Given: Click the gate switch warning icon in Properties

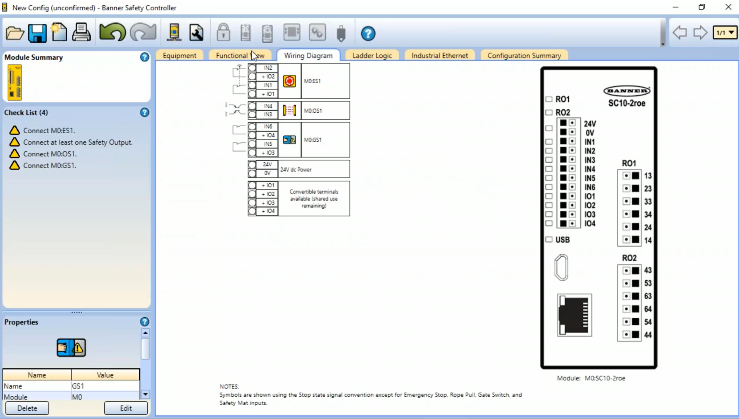Looking at the screenshot, I should (72, 347).
